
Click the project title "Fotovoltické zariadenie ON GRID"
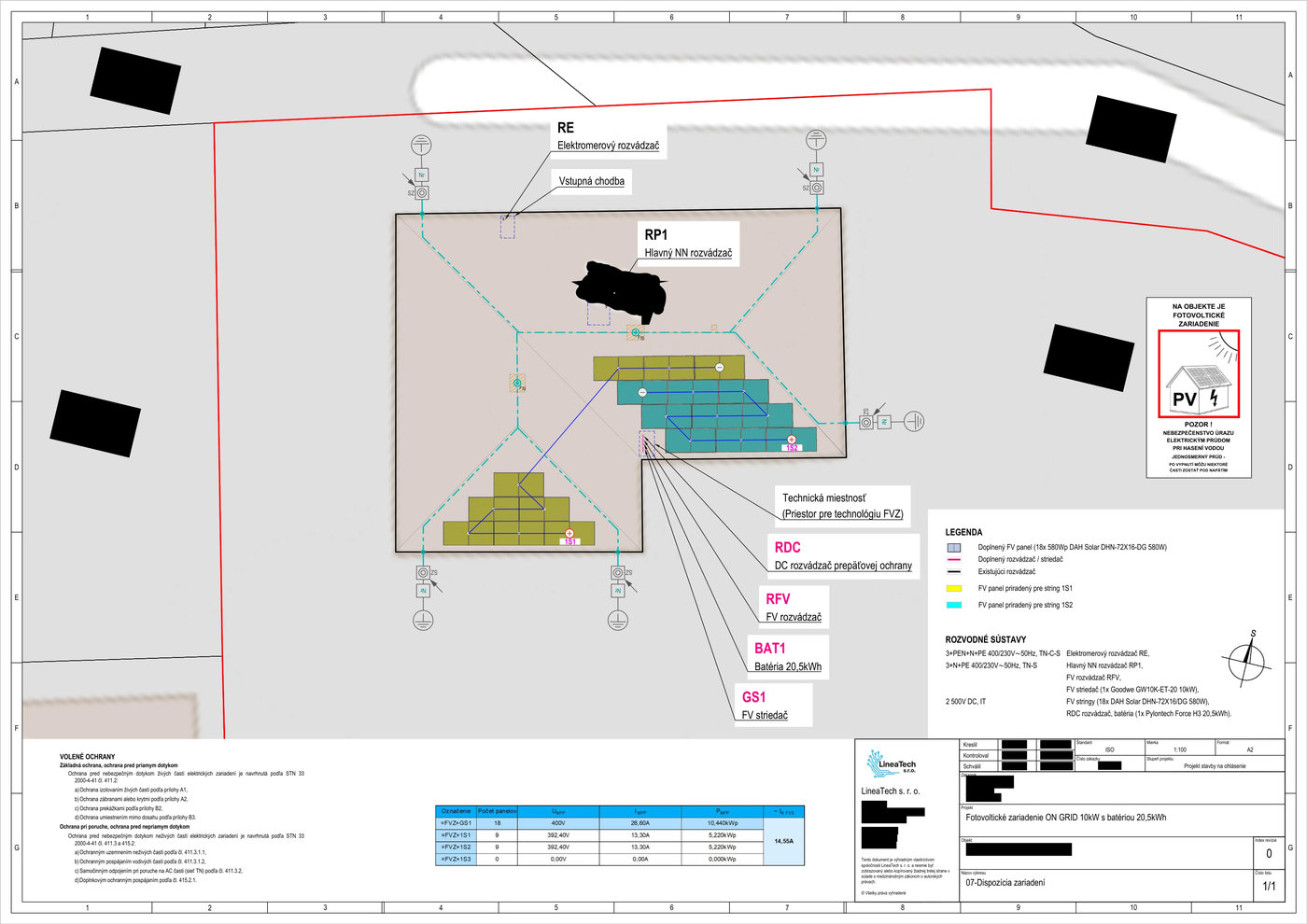coord(1065,818)
